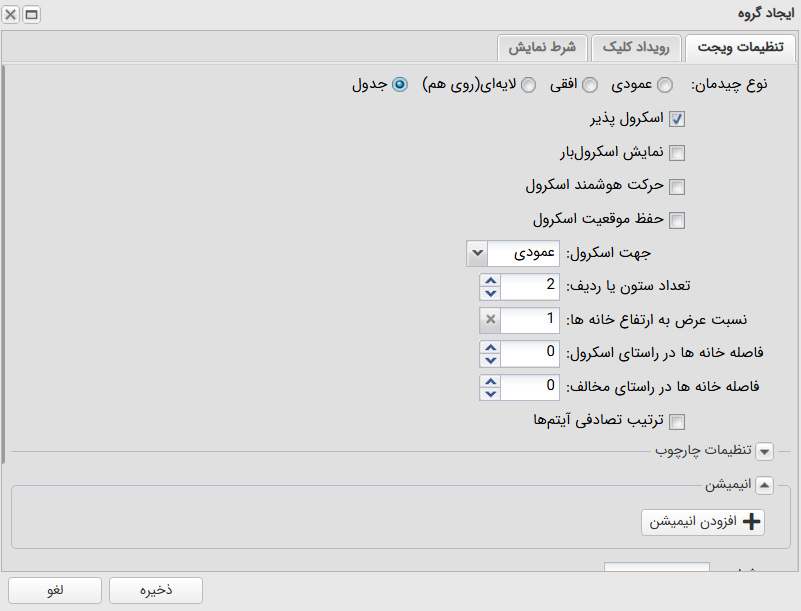Increase فاصله خانه ها در راستای اسکرول

(490, 347)
